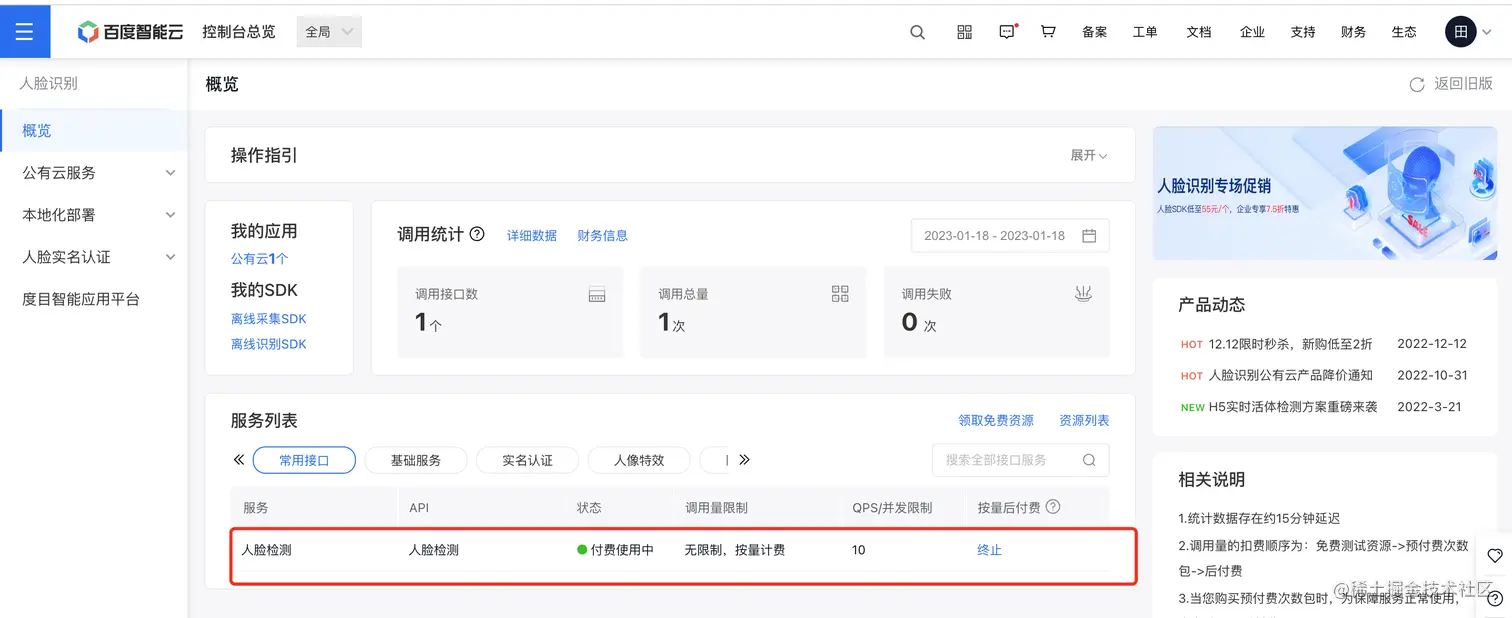
Task: Click 控制台总览 in the header
Action: tap(238, 32)
